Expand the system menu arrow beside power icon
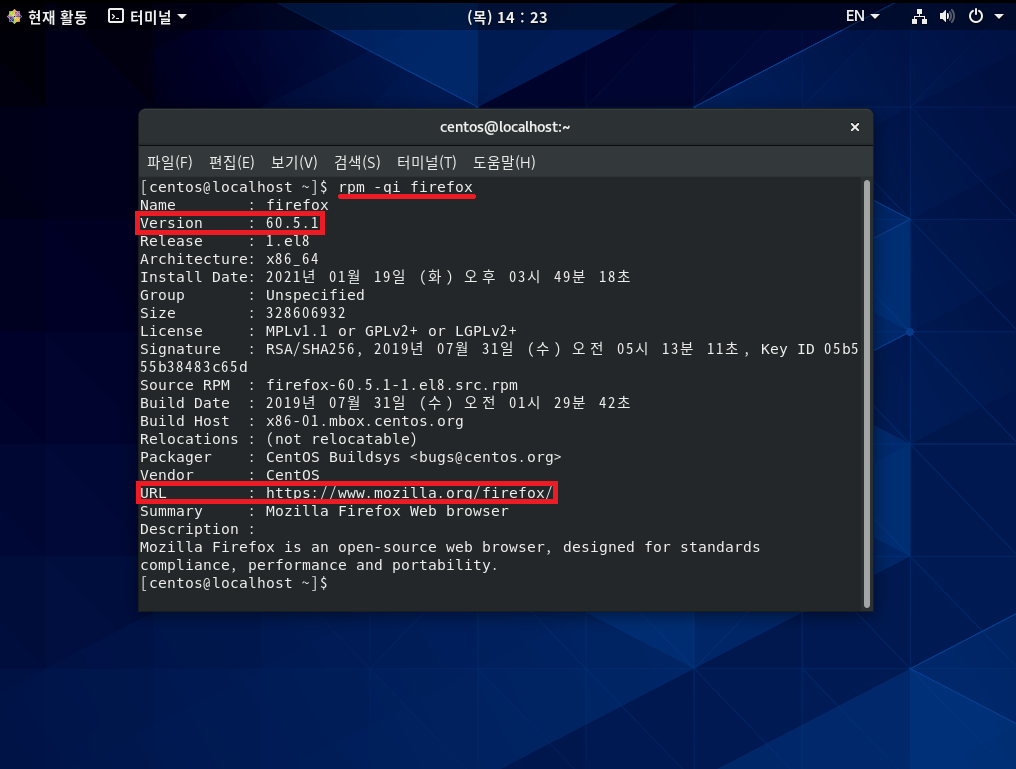This screenshot has height=769, width=1016. 999,17
